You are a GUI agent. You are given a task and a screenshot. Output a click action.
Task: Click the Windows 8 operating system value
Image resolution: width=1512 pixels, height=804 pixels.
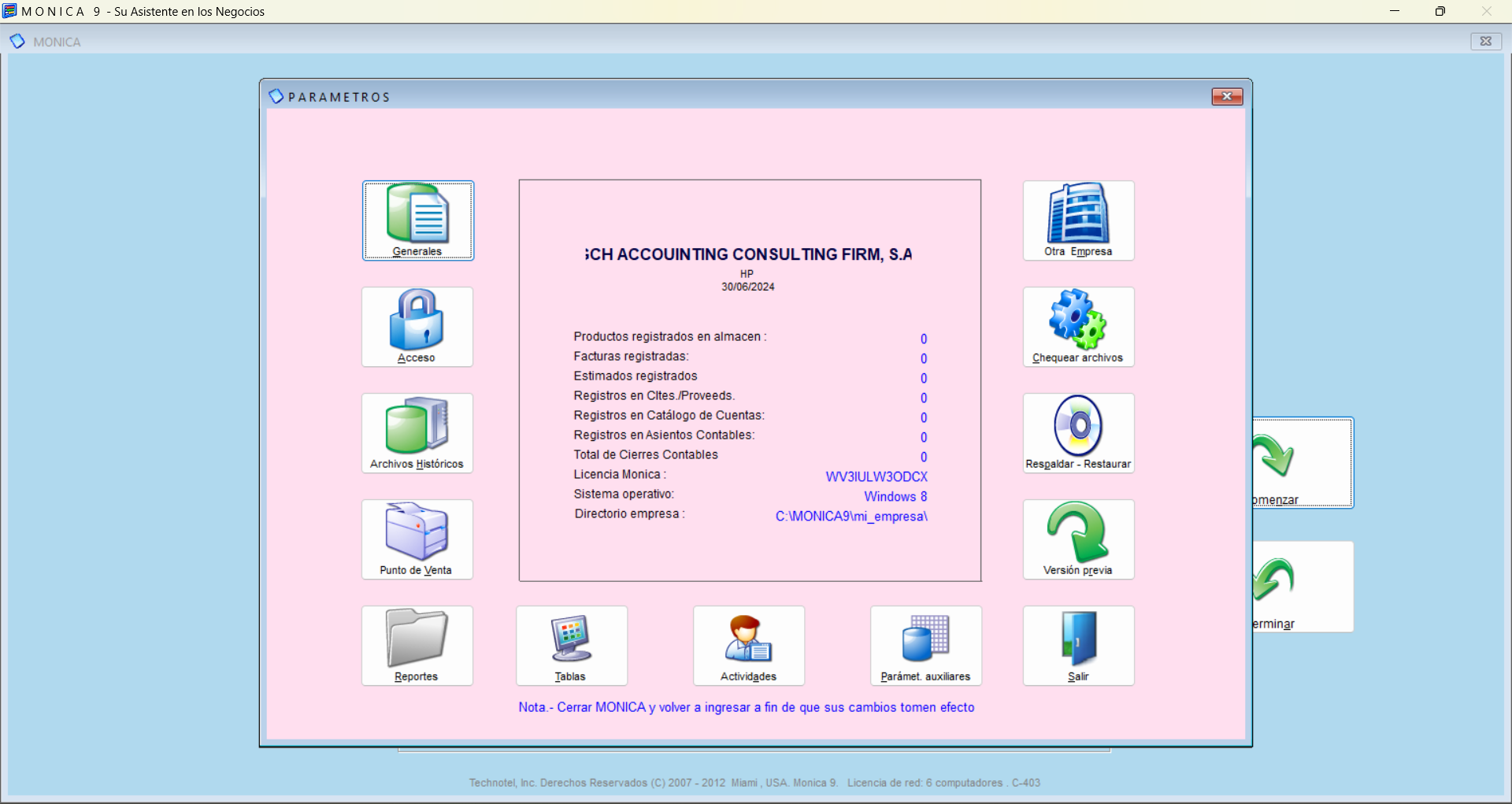(x=895, y=496)
